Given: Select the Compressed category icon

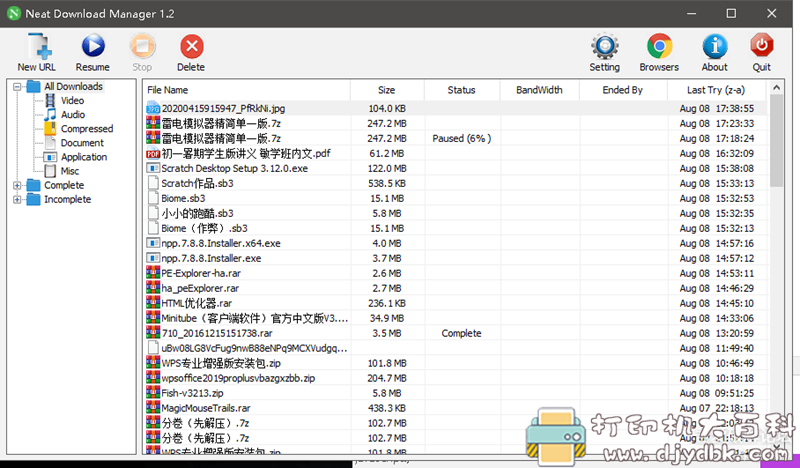Looking at the screenshot, I should tap(50, 129).
